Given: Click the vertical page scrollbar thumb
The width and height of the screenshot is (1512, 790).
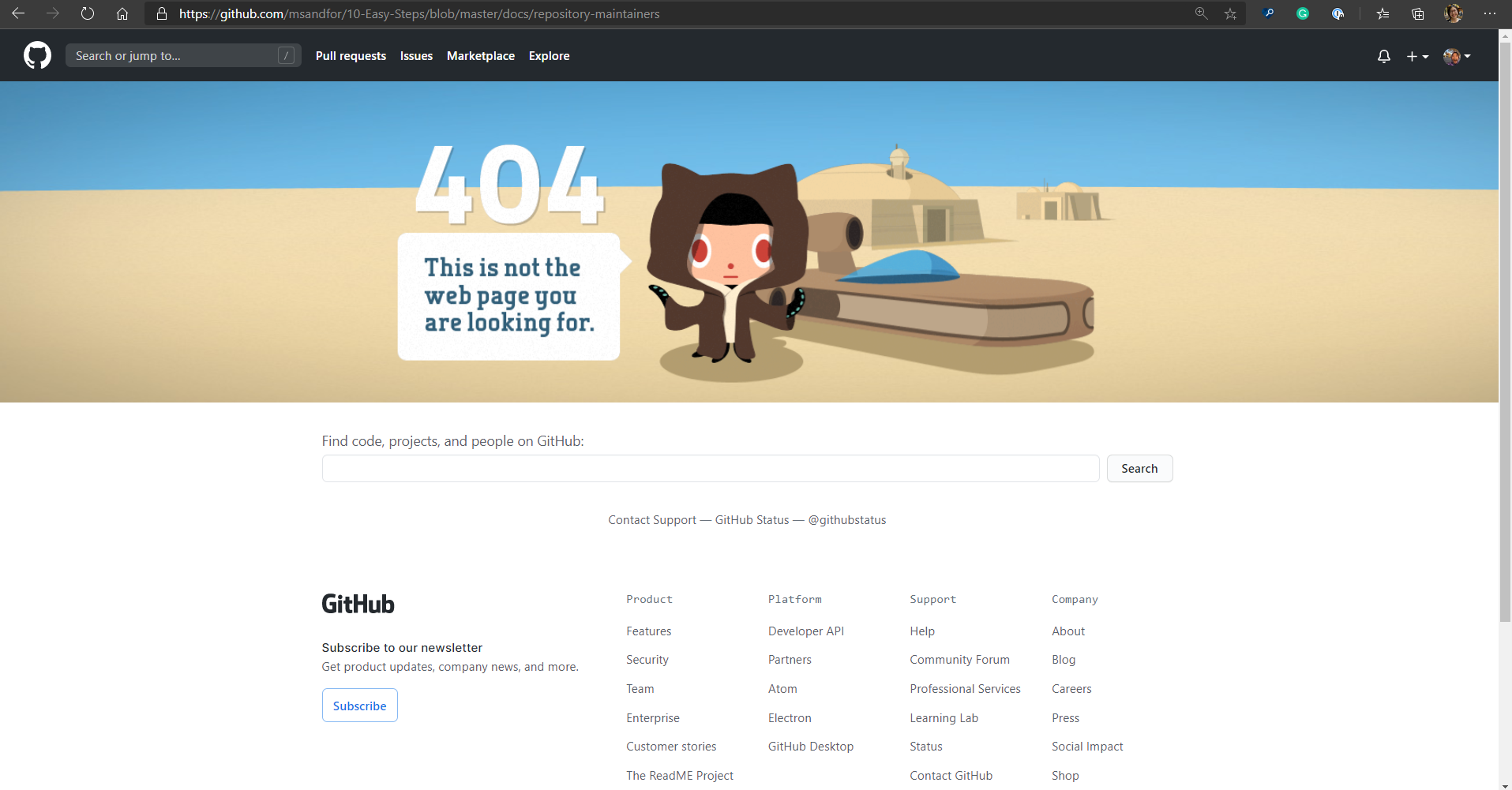Looking at the screenshot, I should coord(1505,331).
